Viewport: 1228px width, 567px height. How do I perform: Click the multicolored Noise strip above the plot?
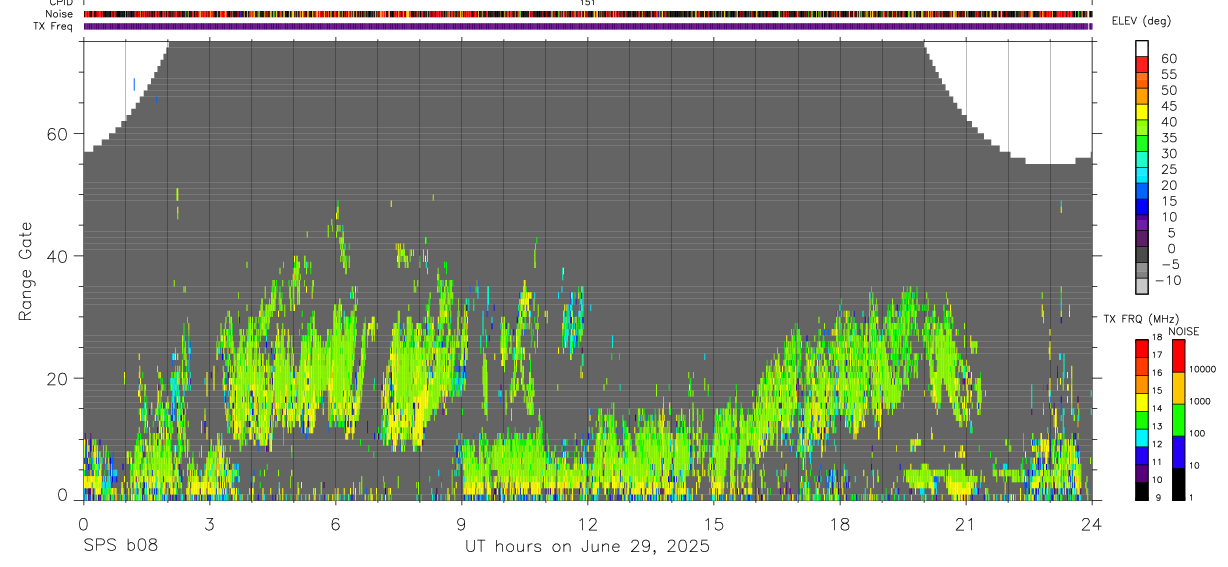[x=588, y=14]
